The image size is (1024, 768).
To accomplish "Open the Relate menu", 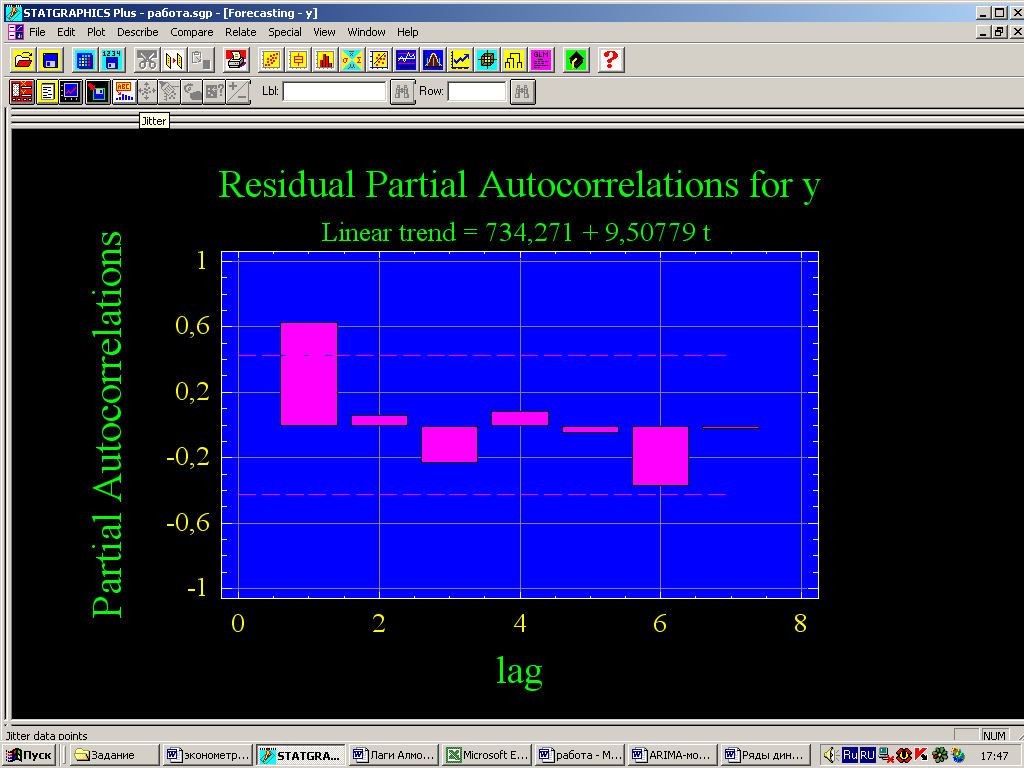I will pyautogui.click(x=240, y=32).
